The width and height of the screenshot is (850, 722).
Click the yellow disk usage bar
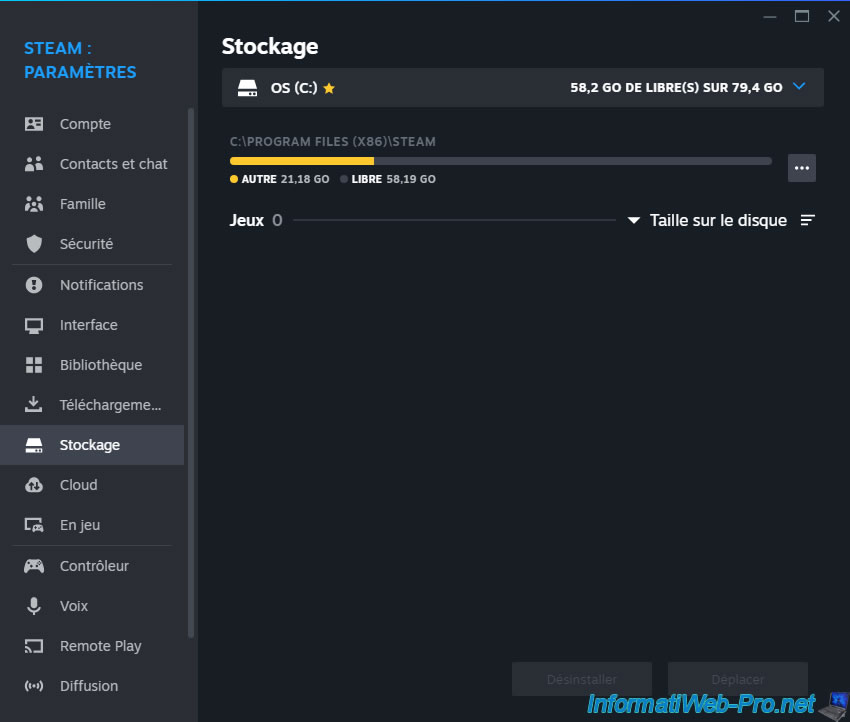pyautogui.click(x=302, y=161)
